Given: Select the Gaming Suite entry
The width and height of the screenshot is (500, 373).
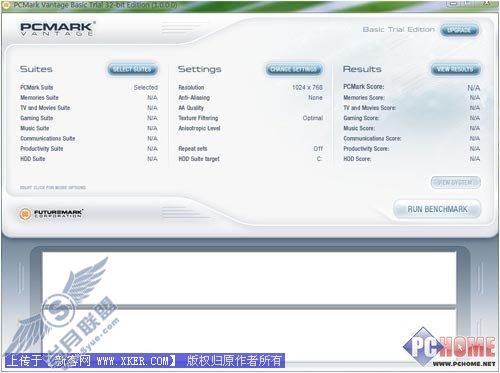Looking at the screenshot, I should pyautogui.click(x=89, y=118).
